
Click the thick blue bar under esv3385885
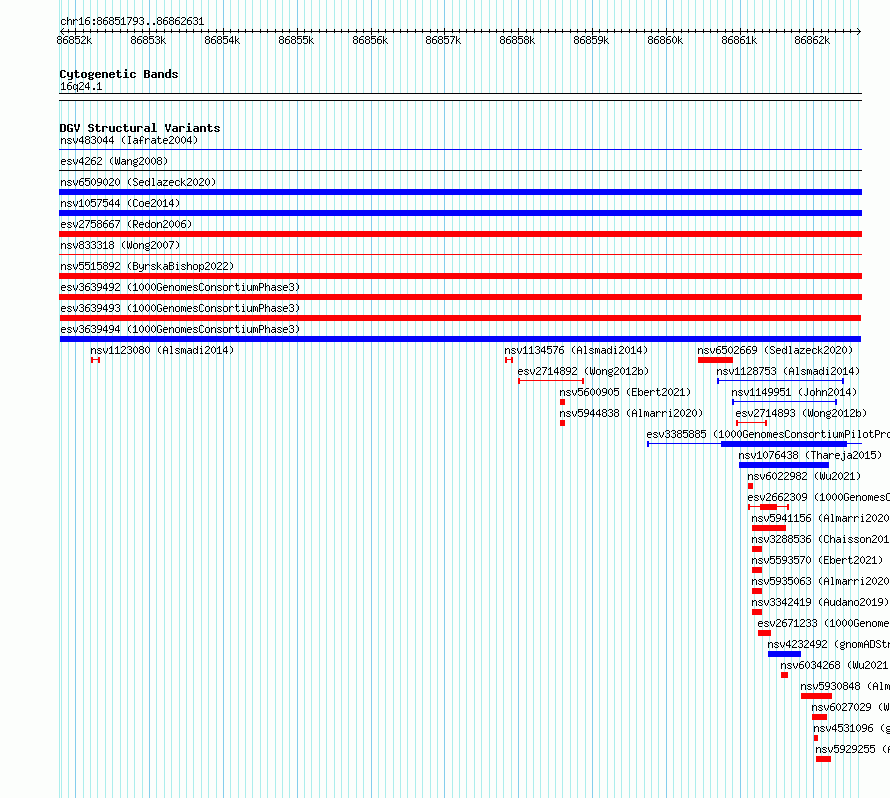(784, 444)
